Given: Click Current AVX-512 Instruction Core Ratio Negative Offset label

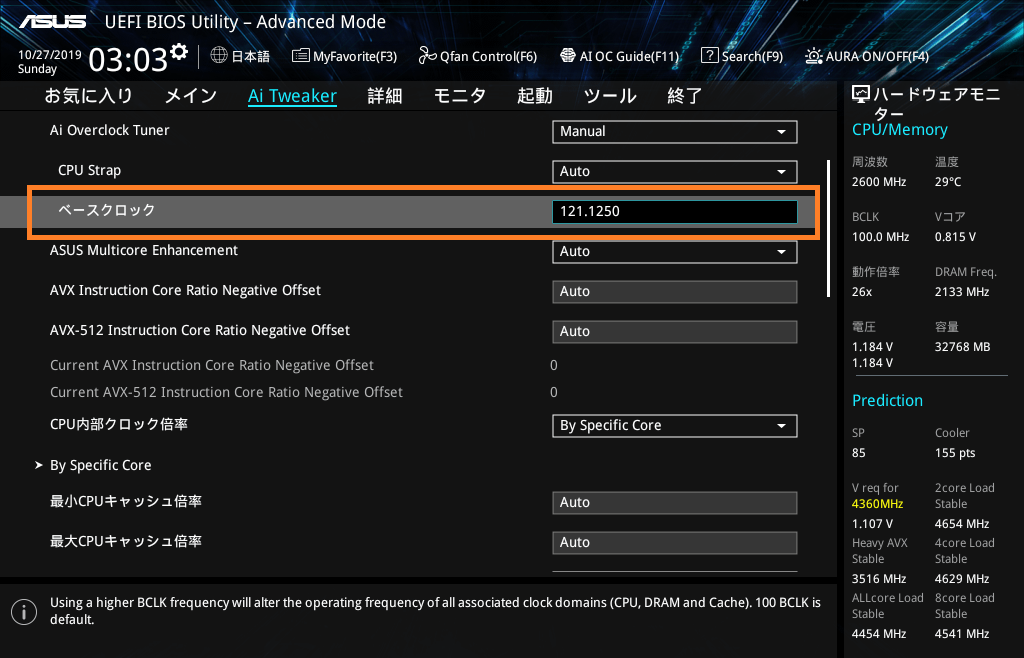Looking at the screenshot, I should point(226,392).
